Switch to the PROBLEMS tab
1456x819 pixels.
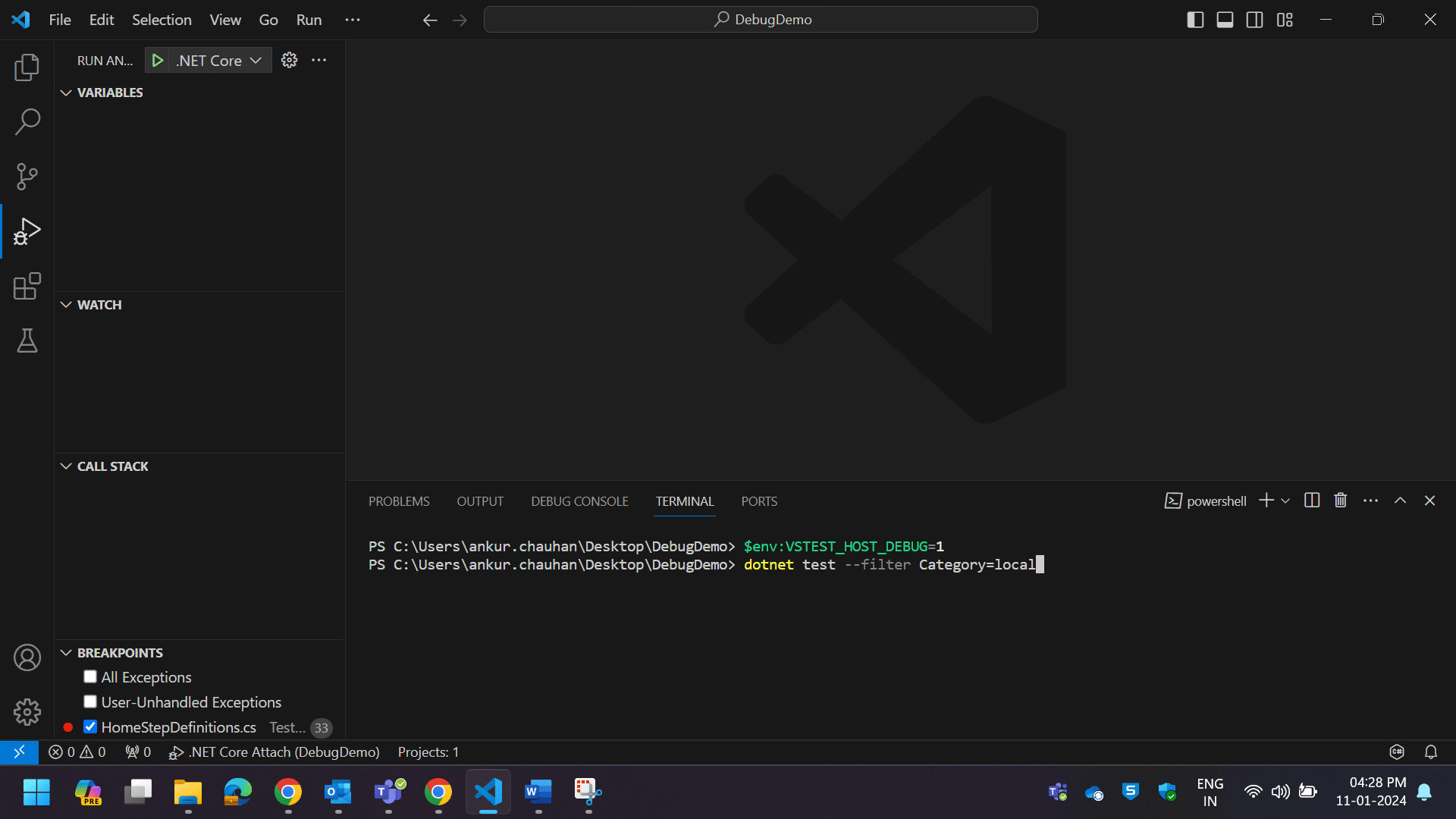point(399,501)
